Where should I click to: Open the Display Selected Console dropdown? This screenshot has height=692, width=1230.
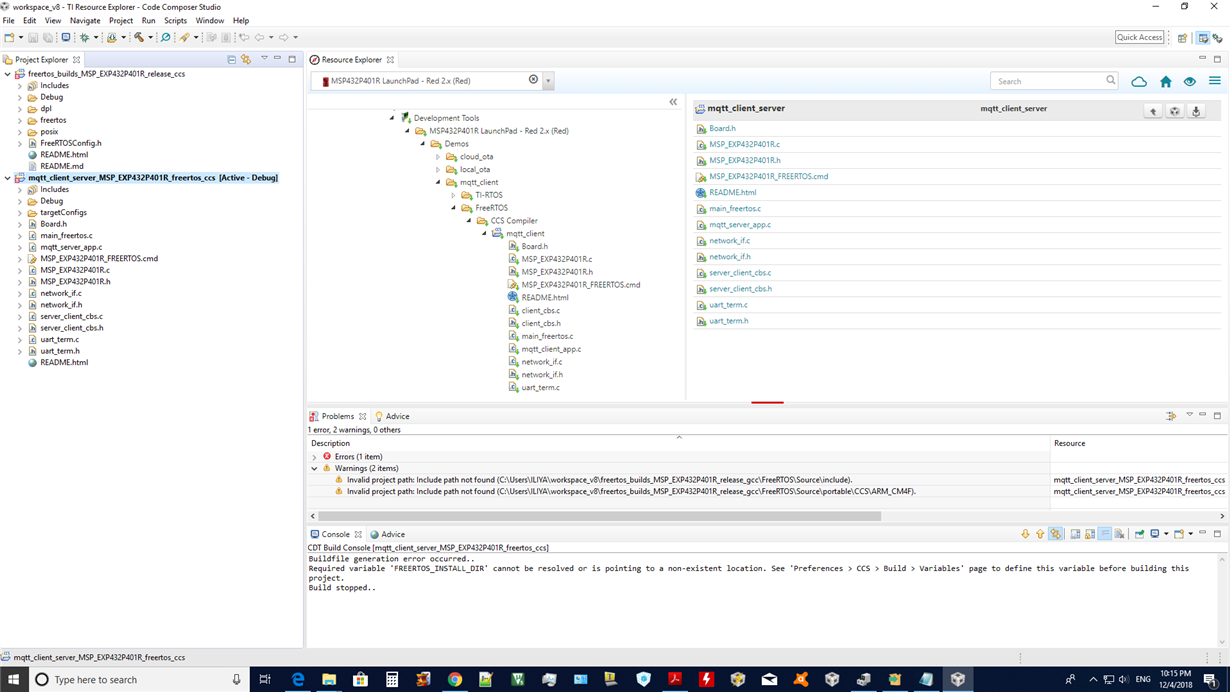[1166, 534]
